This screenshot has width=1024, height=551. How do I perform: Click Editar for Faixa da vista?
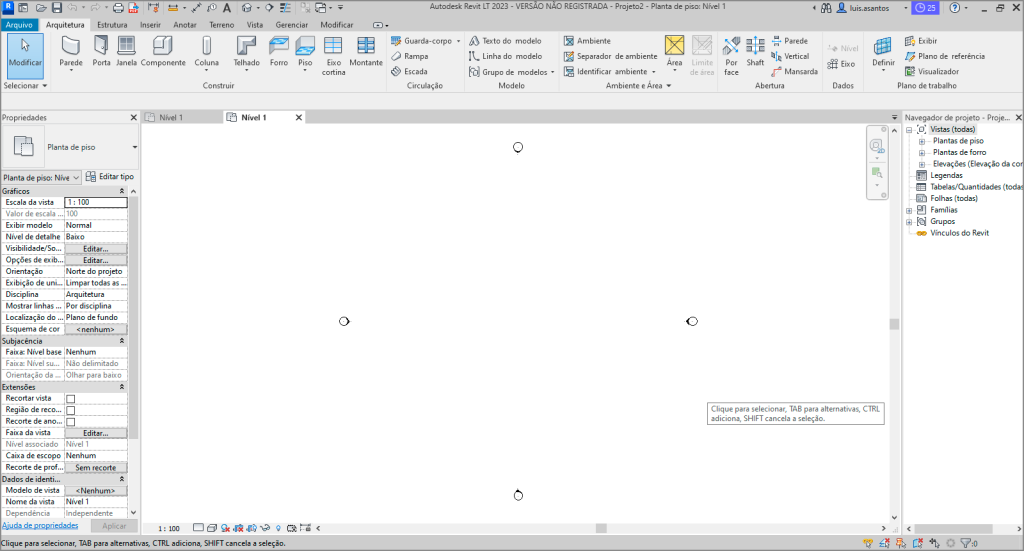(95, 433)
